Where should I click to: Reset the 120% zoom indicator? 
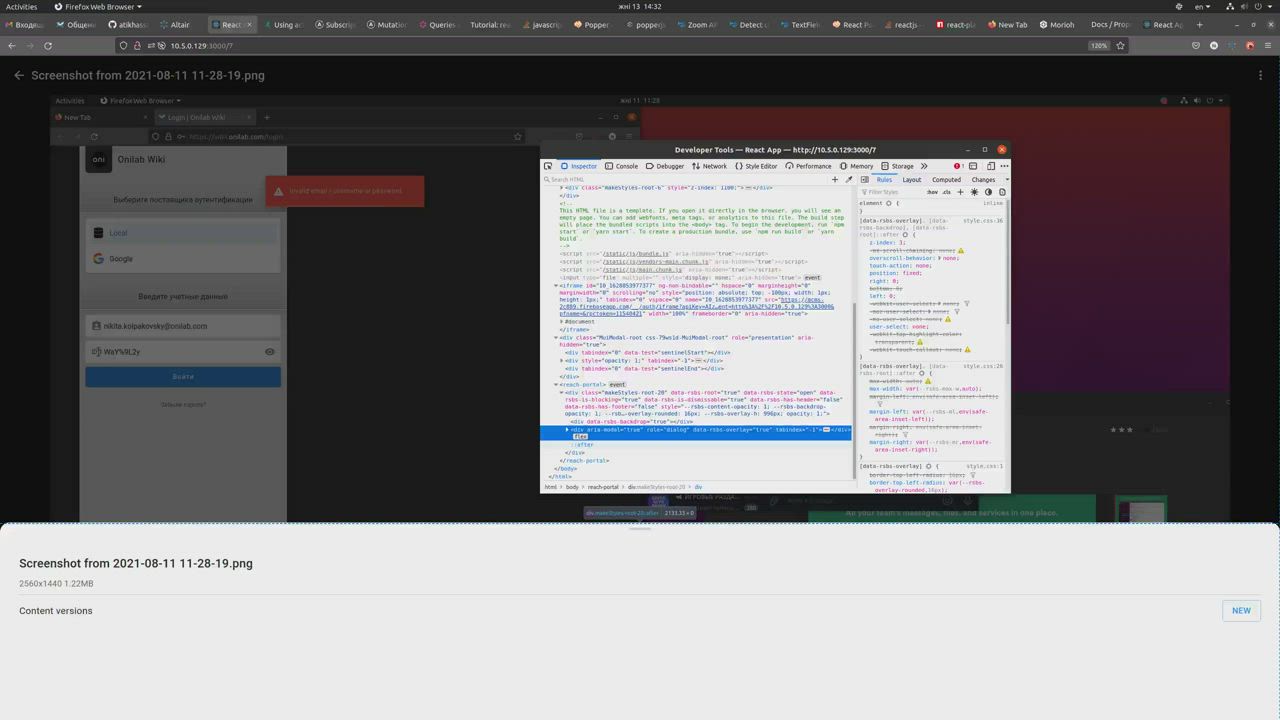click(x=1099, y=45)
